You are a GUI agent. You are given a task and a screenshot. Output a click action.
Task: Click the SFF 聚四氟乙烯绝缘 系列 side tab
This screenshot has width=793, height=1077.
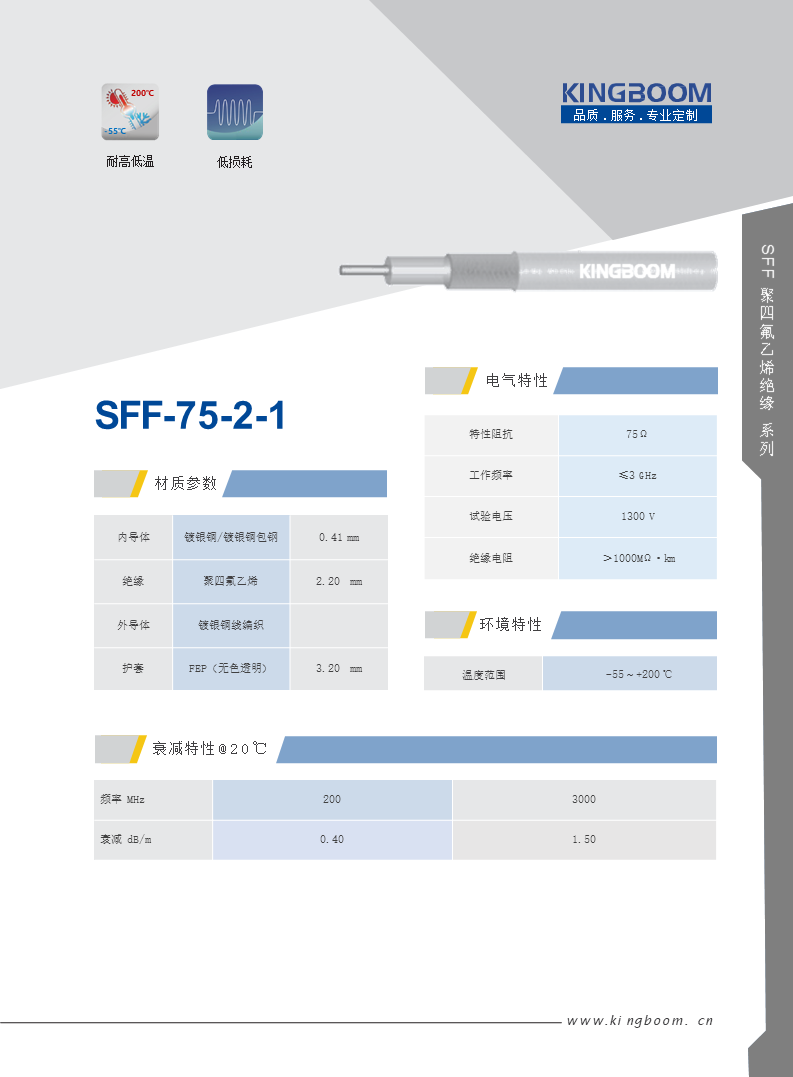point(767,350)
